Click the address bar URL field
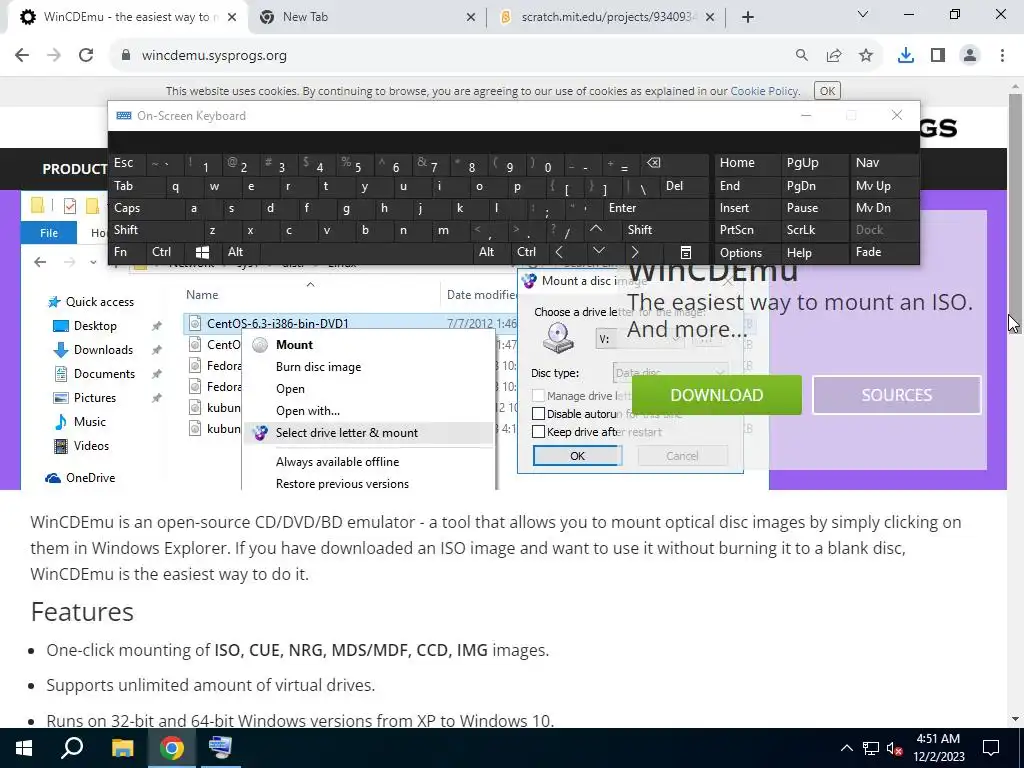The height and width of the screenshot is (768, 1024). (451, 56)
